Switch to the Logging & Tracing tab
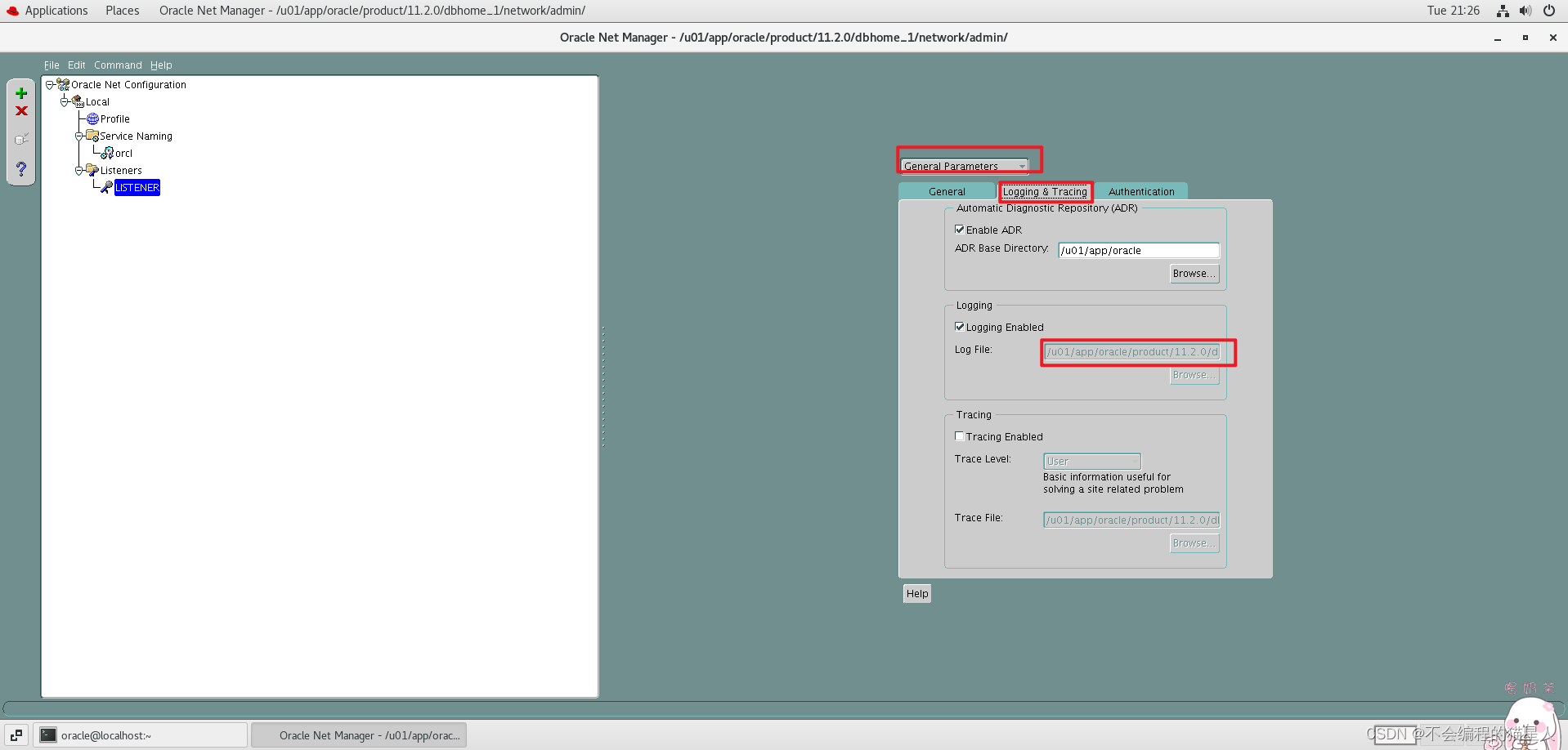Viewport: 1568px width, 750px height. point(1045,191)
